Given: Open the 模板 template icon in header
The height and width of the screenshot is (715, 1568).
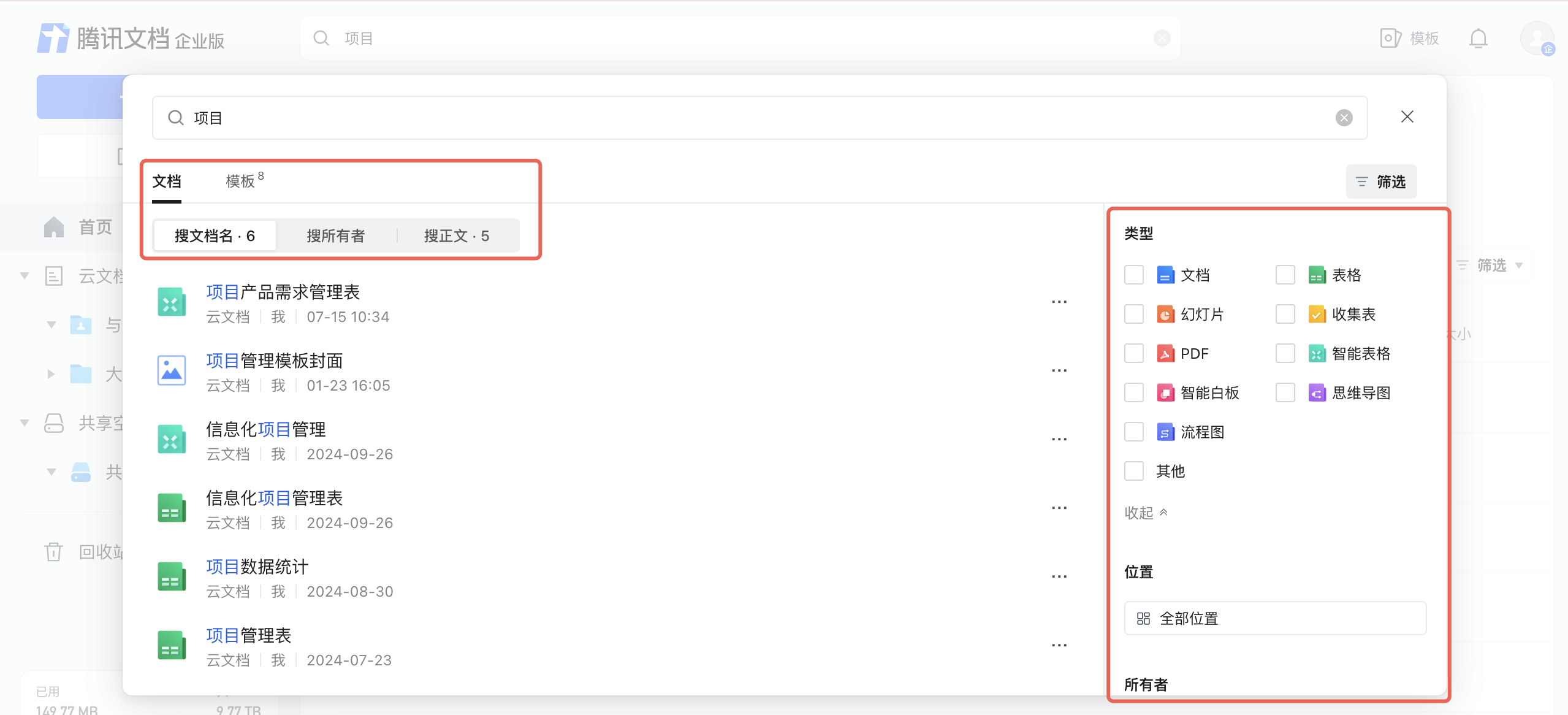Looking at the screenshot, I should pyautogui.click(x=1390, y=38).
